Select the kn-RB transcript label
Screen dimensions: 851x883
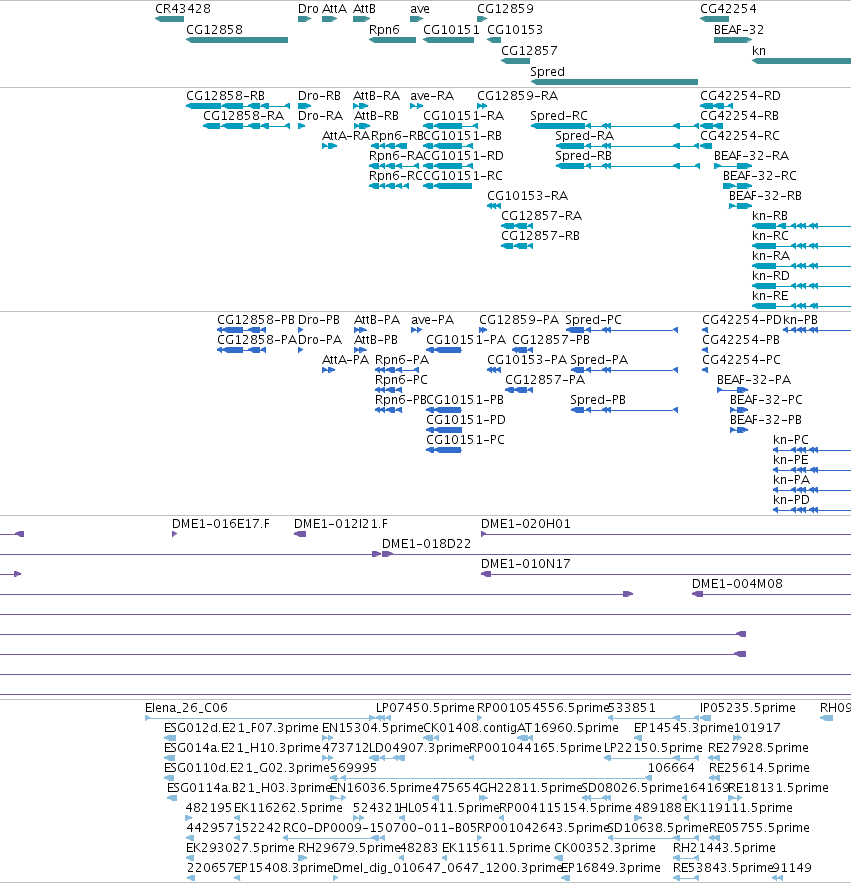tap(769, 216)
